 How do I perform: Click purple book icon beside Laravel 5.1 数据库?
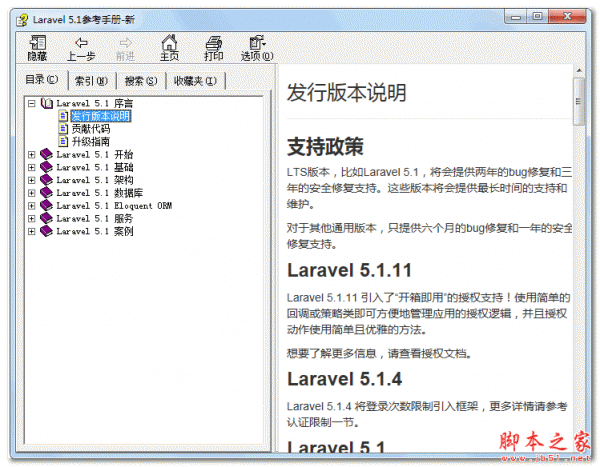click(x=46, y=193)
